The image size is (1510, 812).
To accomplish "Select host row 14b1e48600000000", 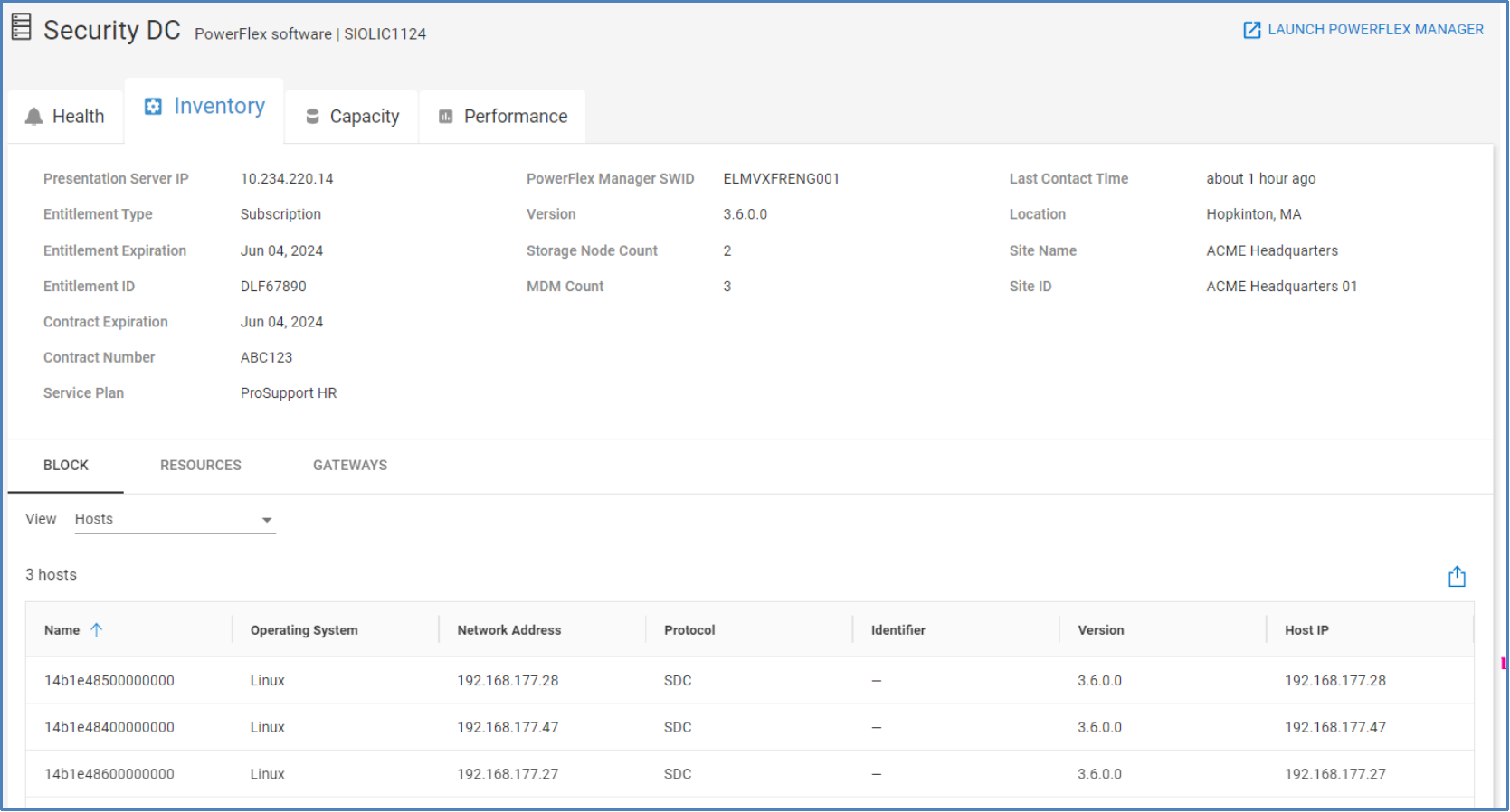I will click(x=750, y=775).
